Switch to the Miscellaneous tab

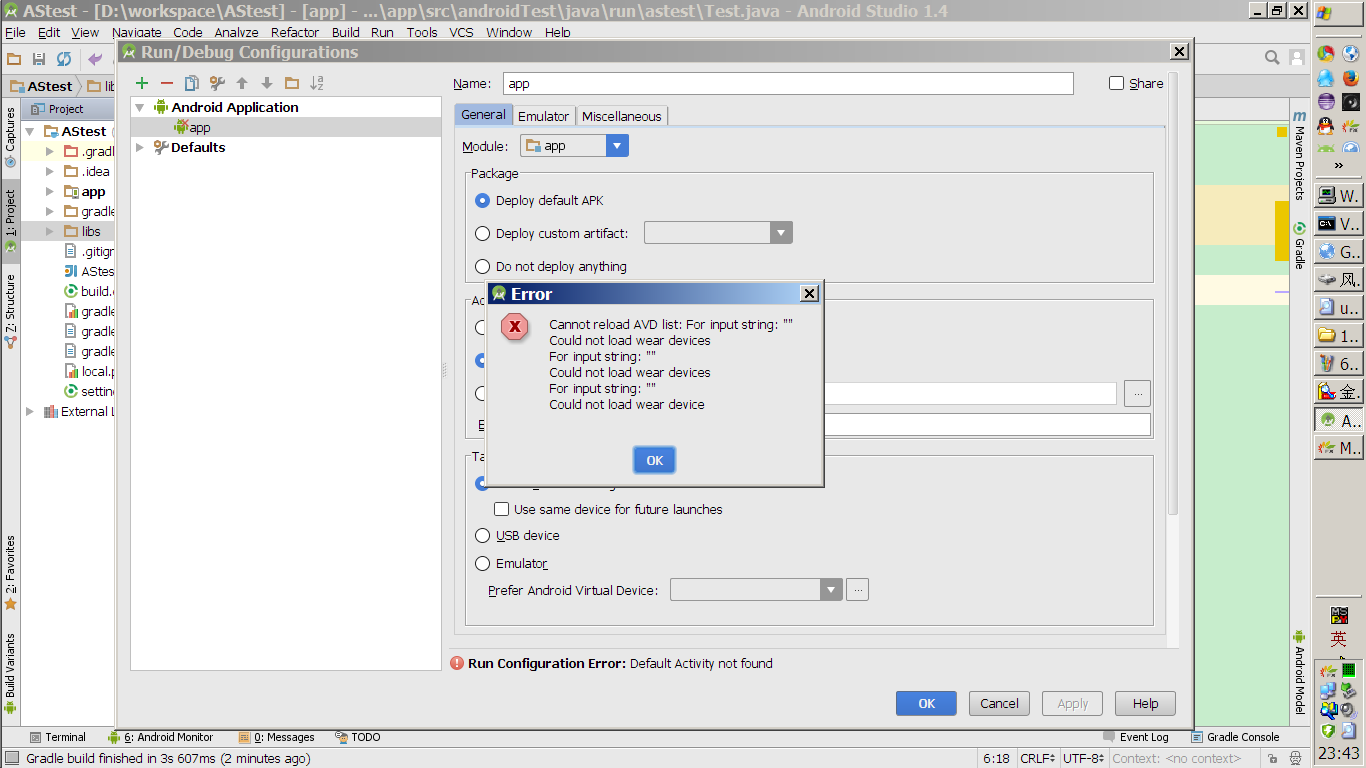tap(621, 116)
